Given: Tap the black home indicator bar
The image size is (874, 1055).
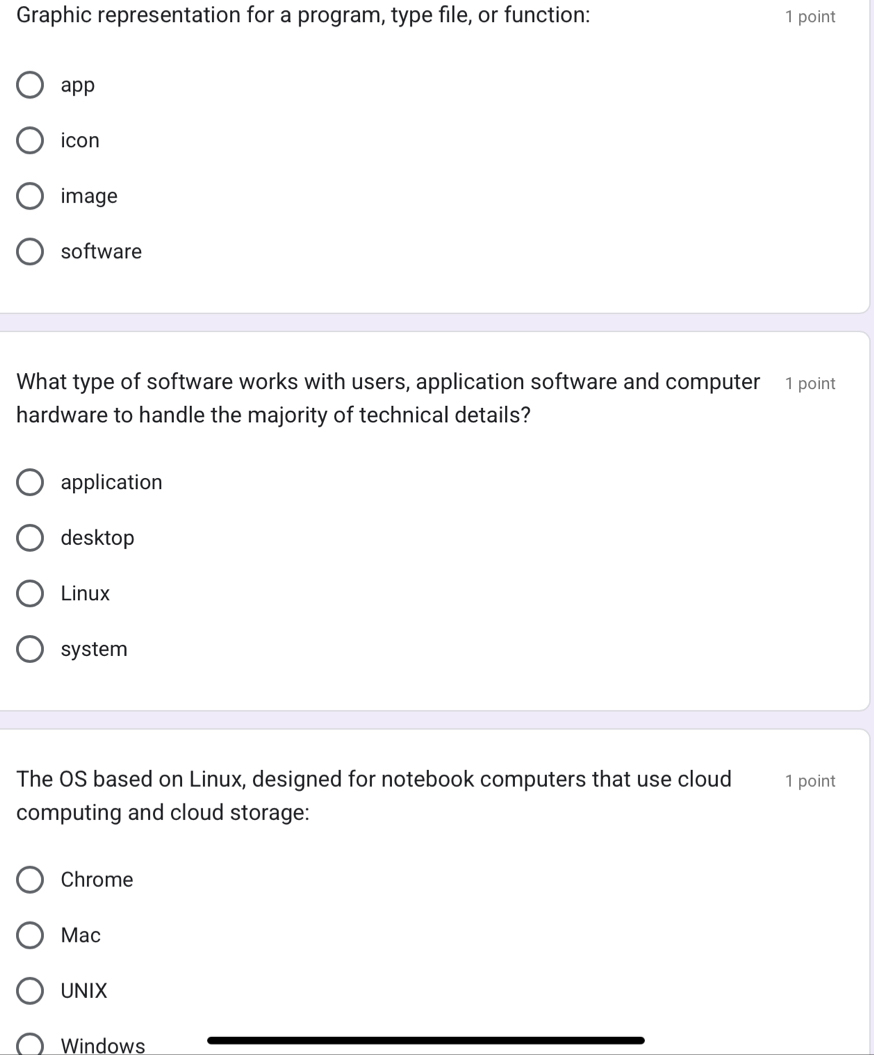Looking at the screenshot, I should point(425,1040).
